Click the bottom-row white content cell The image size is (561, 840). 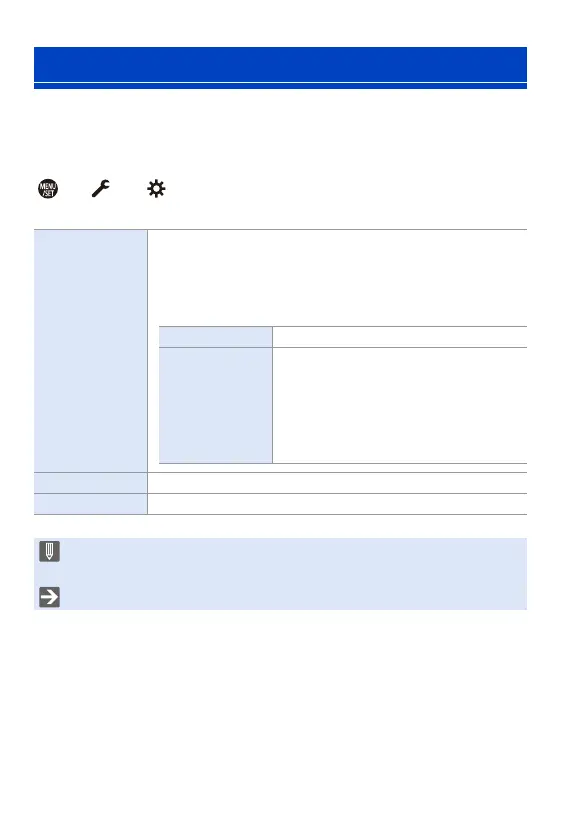click(338, 504)
